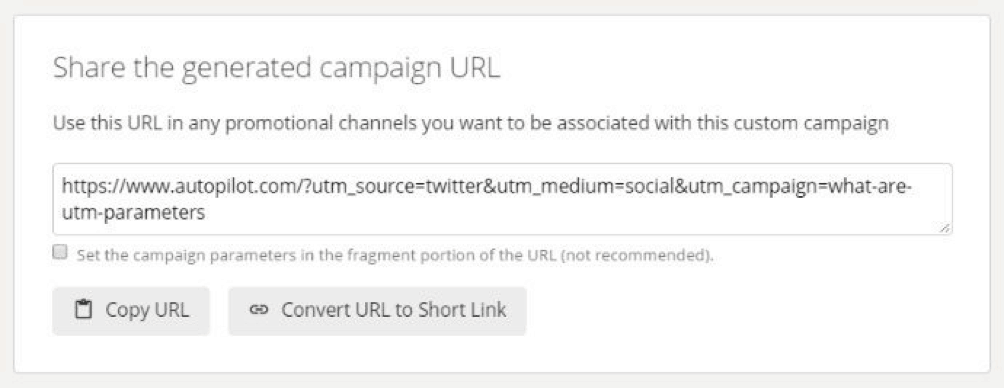Enable the fragment portion parameters checkbox
1004x388 pixels.
(60, 252)
